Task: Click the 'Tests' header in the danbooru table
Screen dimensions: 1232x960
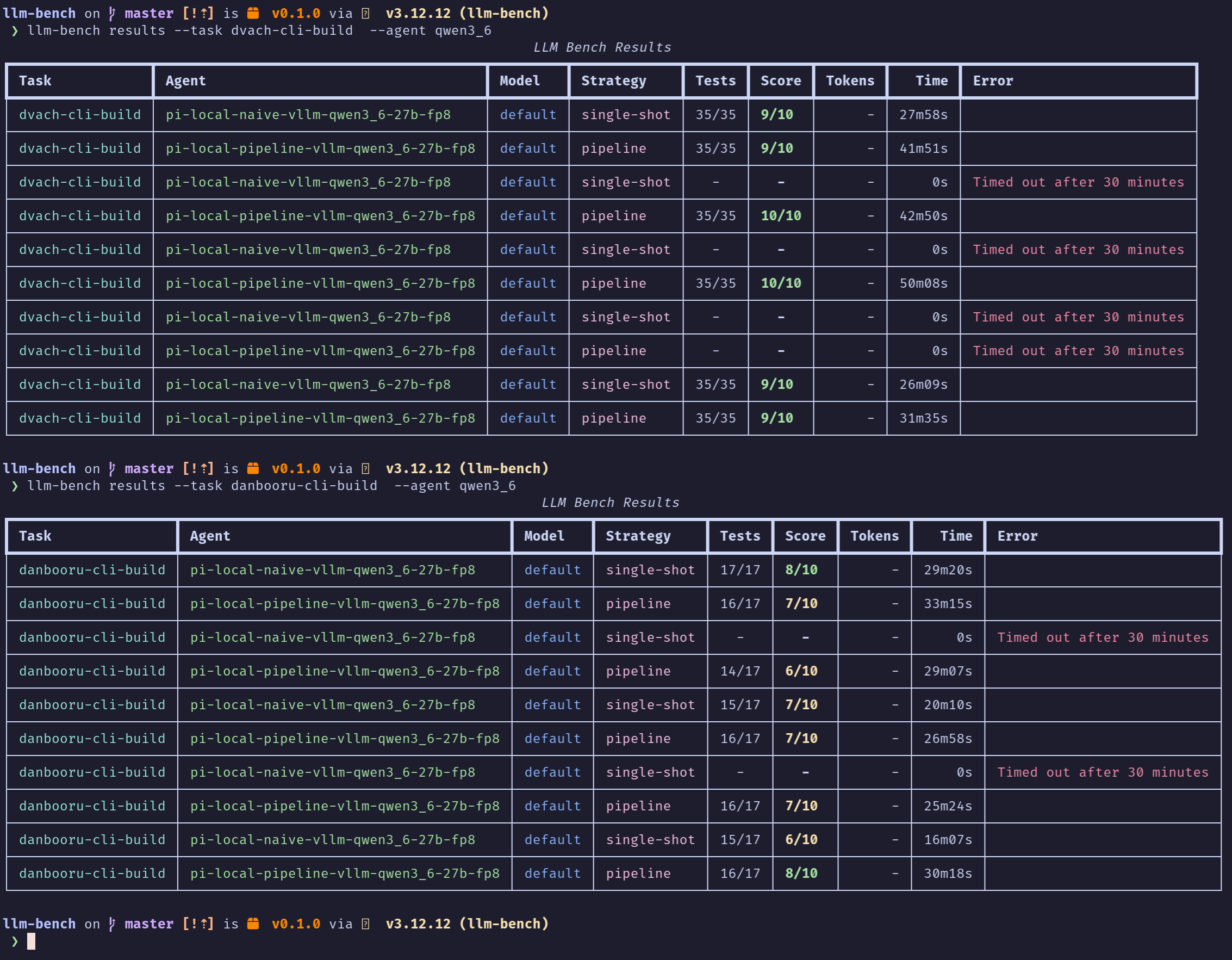Action: 740,536
